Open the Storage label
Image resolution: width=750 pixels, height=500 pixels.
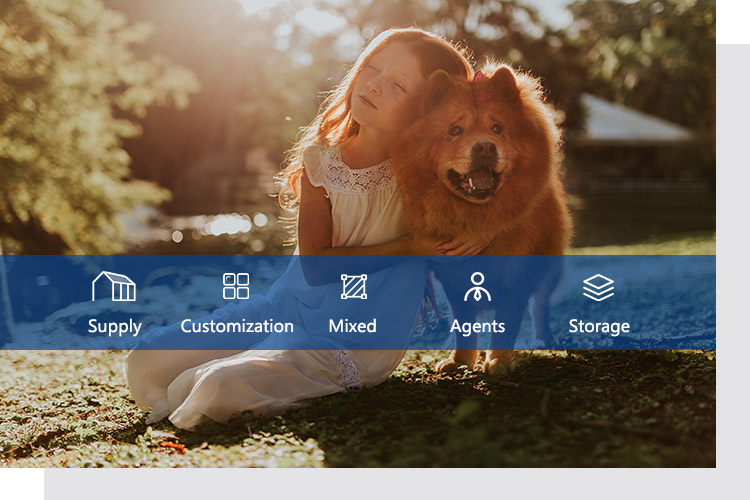[x=599, y=327]
